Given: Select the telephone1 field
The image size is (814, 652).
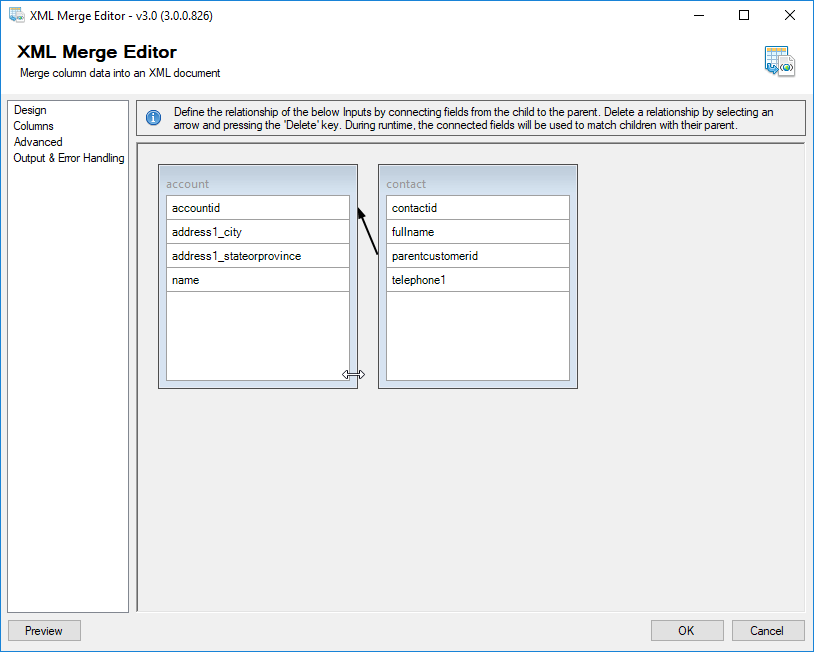Looking at the screenshot, I should 478,279.
